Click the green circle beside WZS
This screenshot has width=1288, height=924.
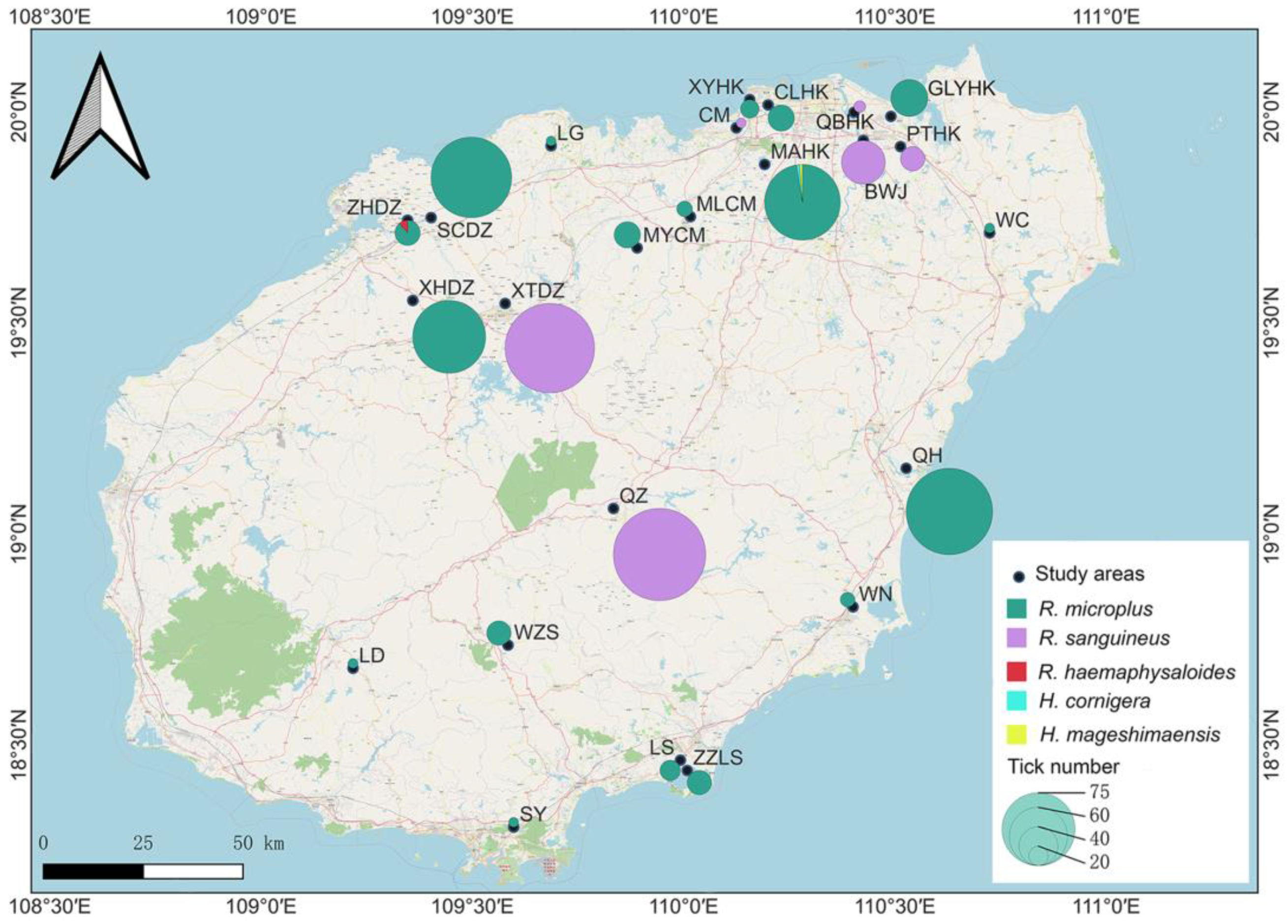coord(498,633)
